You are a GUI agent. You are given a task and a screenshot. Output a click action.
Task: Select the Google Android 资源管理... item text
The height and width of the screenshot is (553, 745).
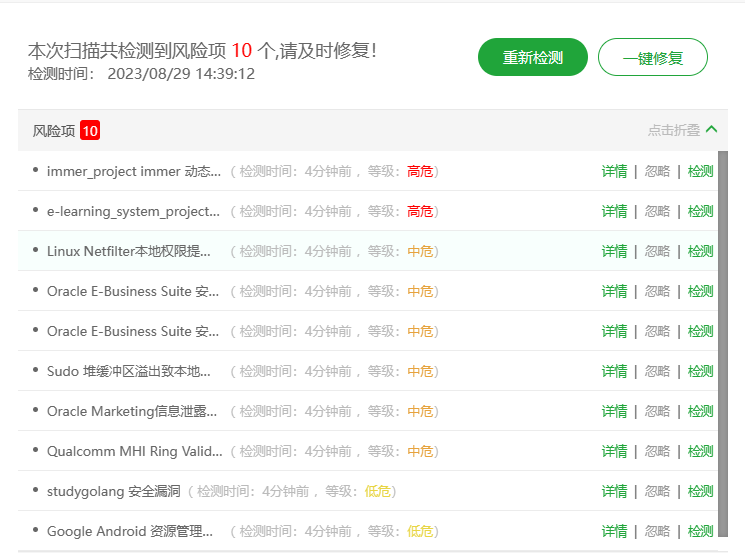130,531
